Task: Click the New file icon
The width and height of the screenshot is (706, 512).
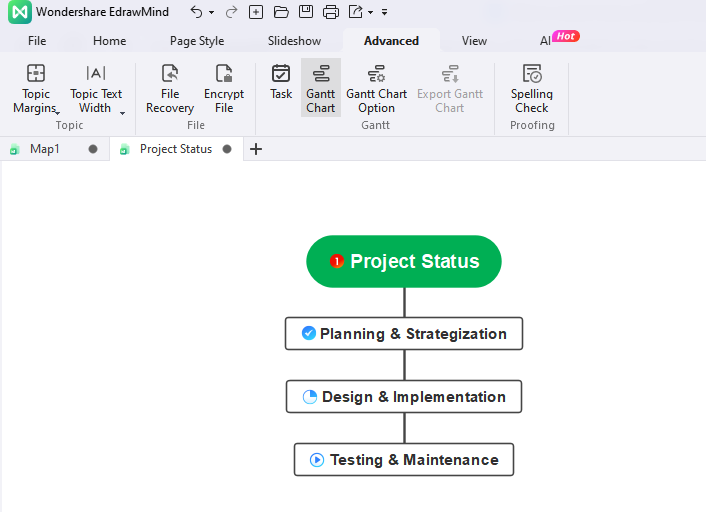Action: pyautogui.click(x=256, y=12)
